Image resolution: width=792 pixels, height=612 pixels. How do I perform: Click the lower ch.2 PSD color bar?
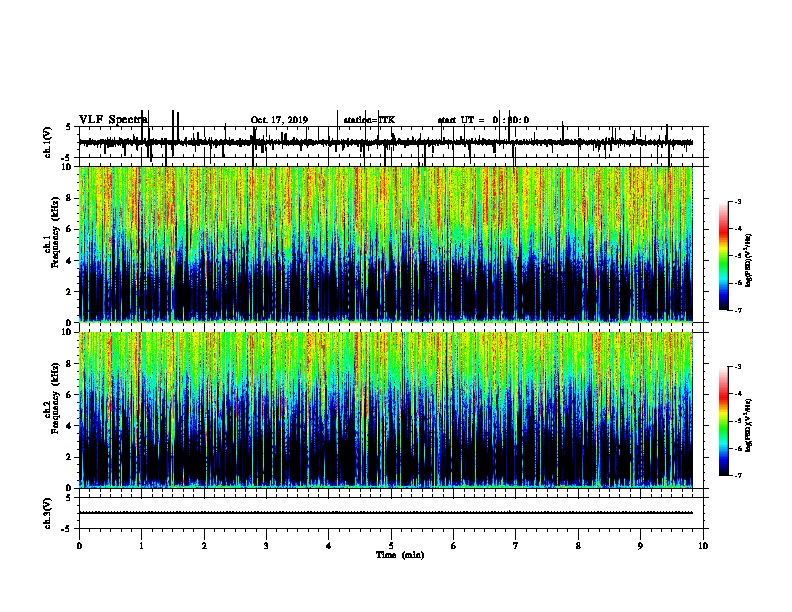pos(724,421)
